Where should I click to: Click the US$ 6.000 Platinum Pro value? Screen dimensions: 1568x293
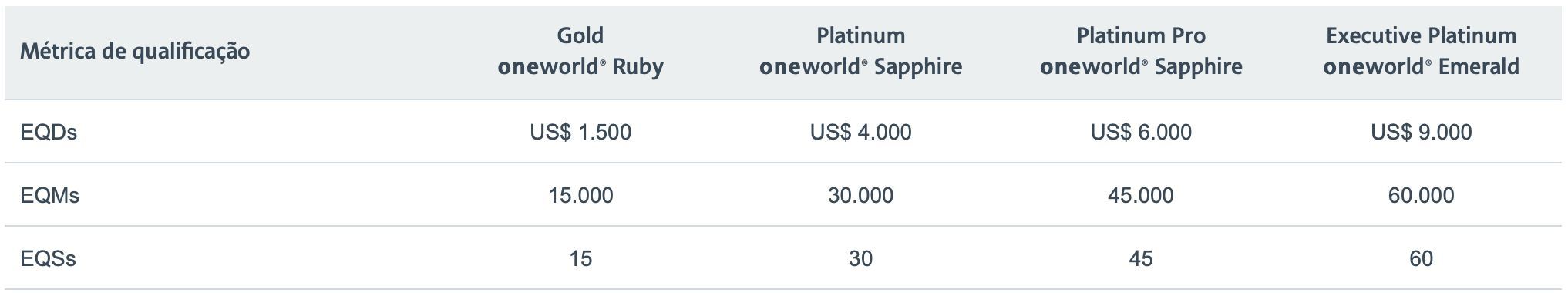(x=1141, y=133)
